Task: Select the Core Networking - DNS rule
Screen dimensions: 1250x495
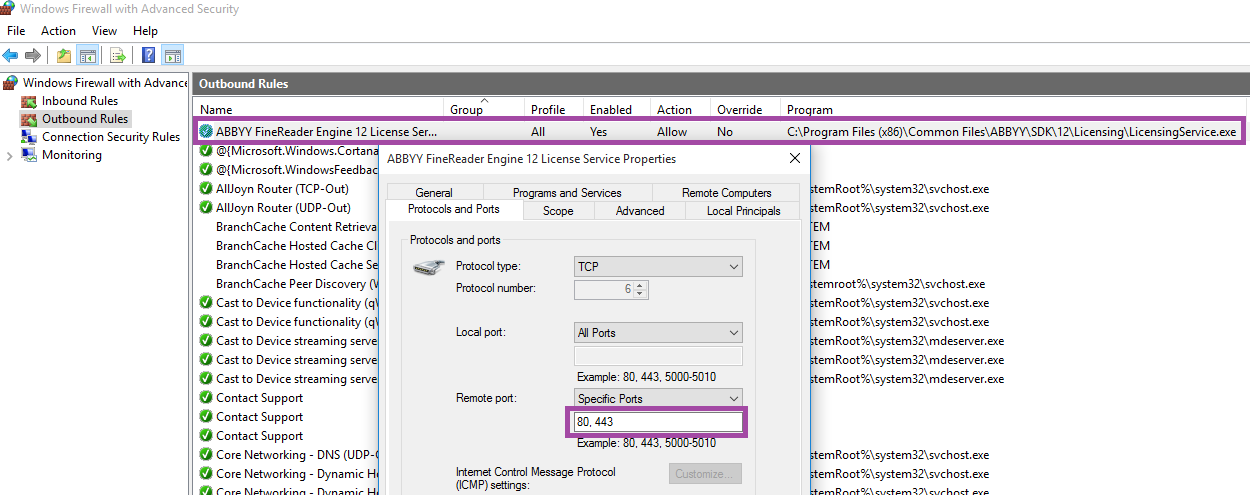Action: (296, 455)
